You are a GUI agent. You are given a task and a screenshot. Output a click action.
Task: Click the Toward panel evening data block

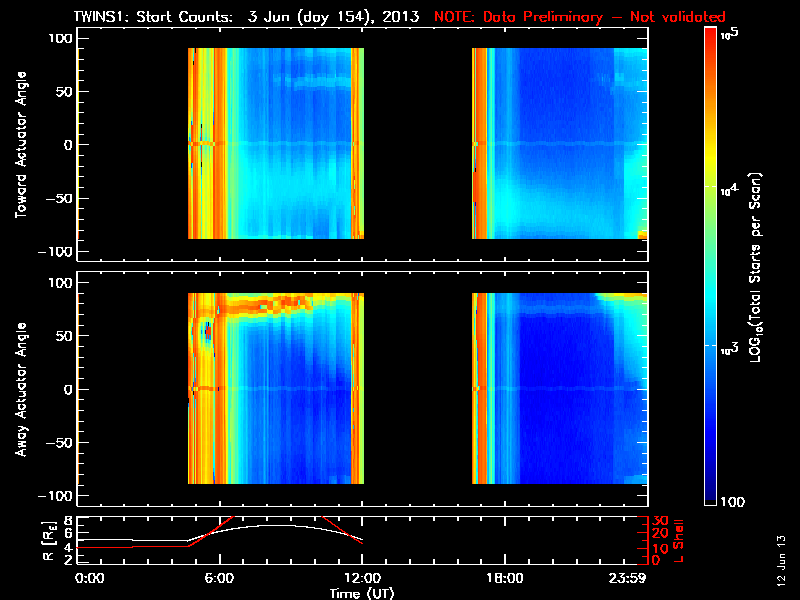(x=560, y=143)
